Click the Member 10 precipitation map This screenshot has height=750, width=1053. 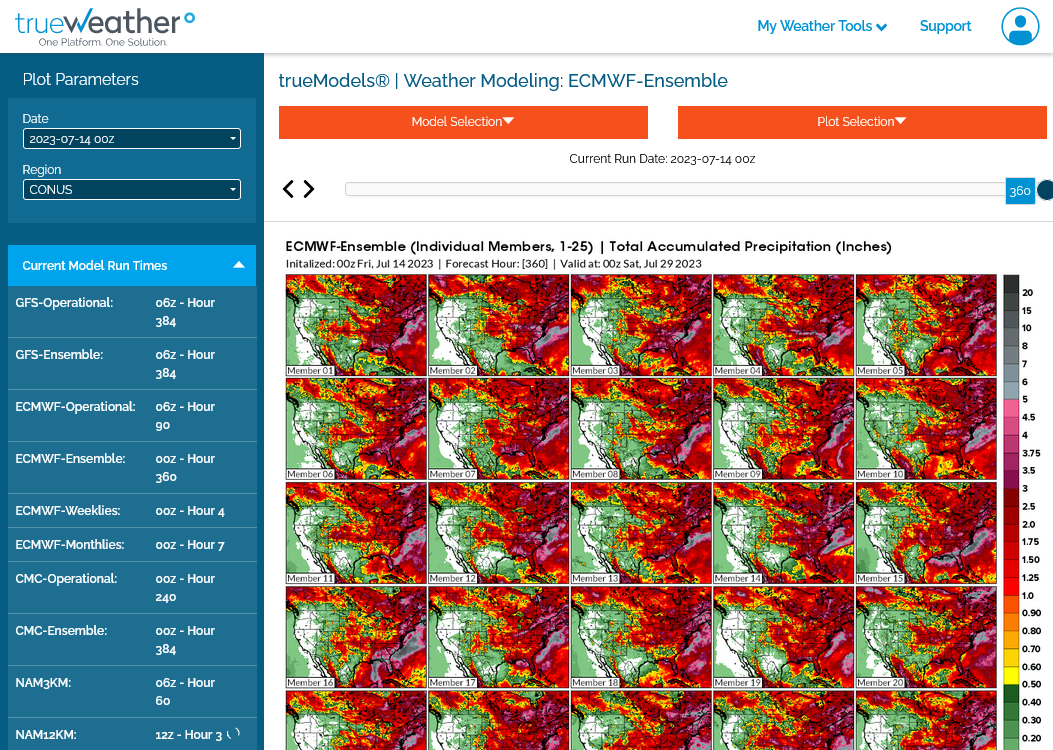tap(925, 429)
